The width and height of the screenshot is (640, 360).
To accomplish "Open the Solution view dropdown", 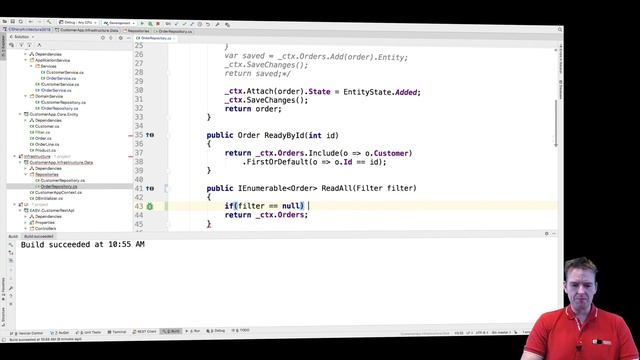I will [22, 37].
